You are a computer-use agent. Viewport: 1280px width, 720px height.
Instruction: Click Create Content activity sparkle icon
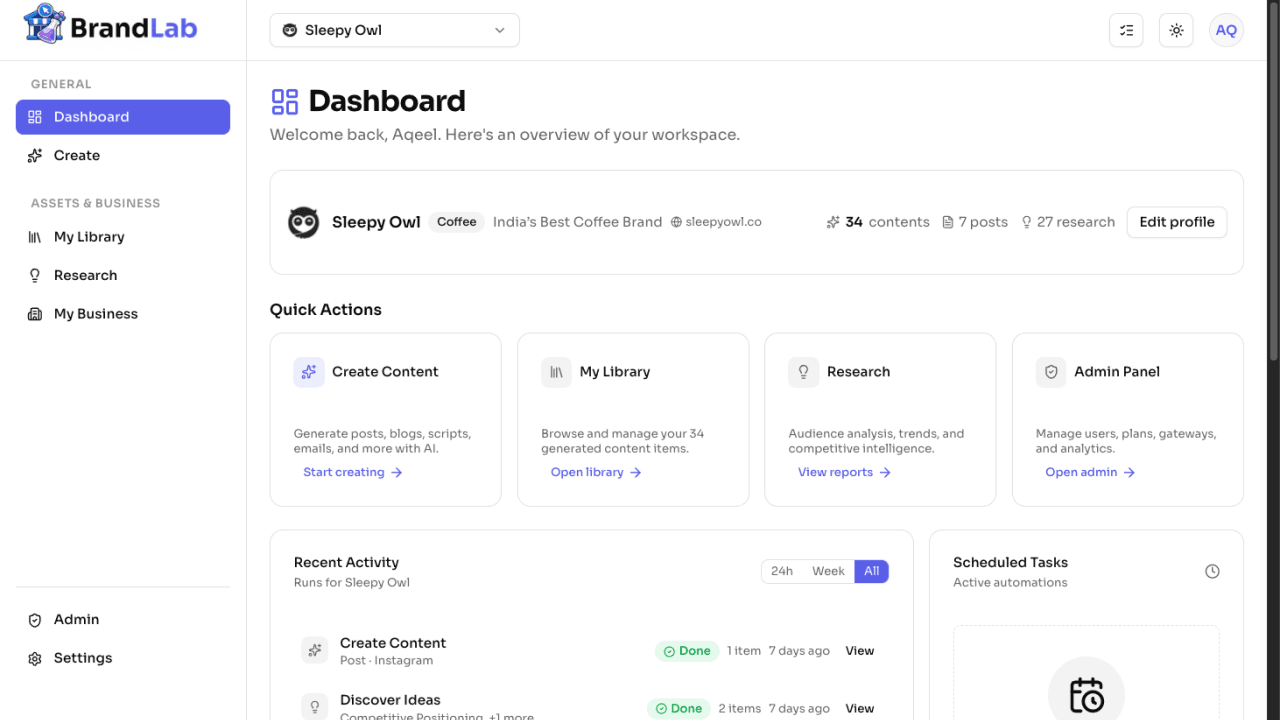315,651
